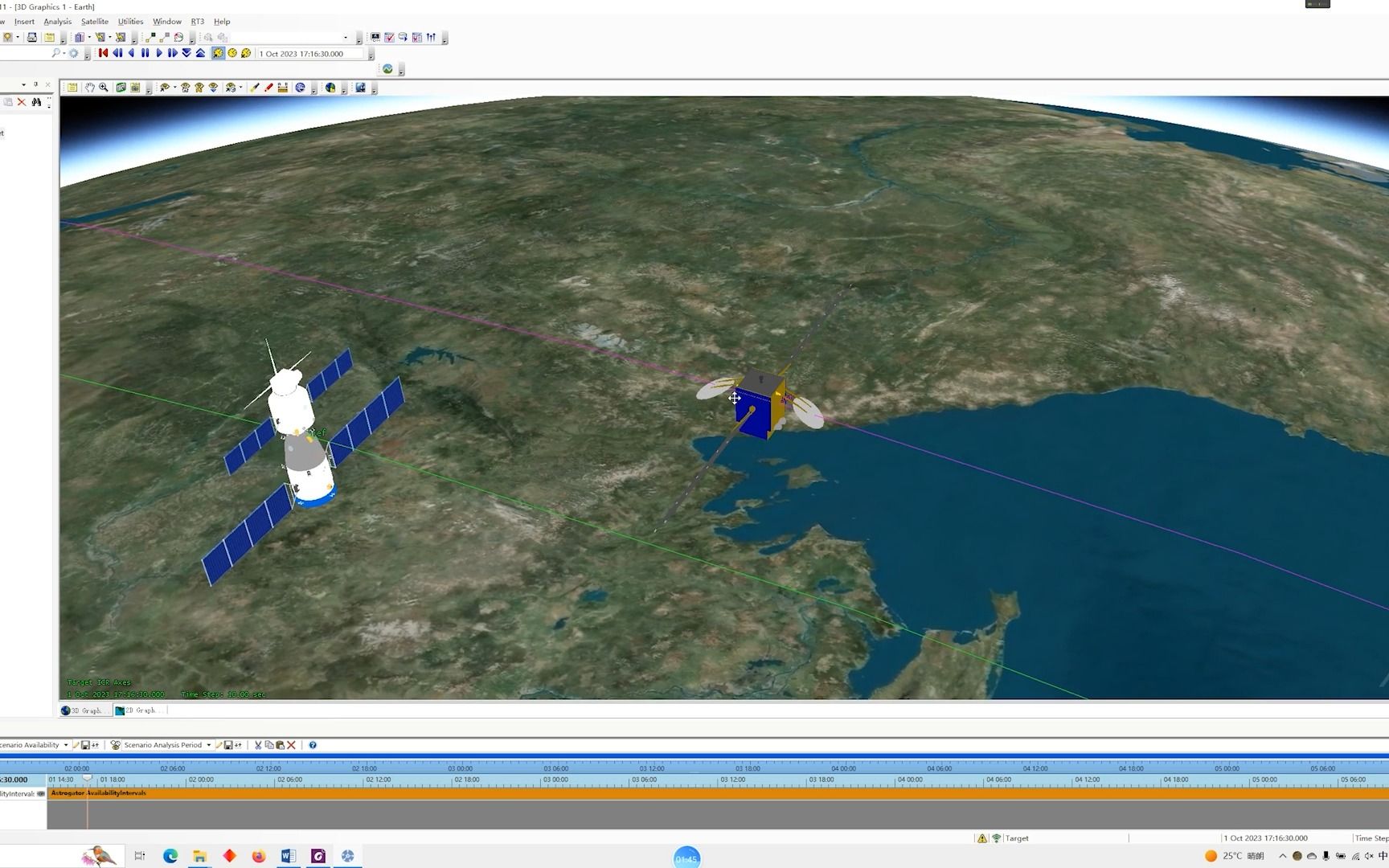1389x868 pixels.
Task: Open Word from the taskbar
Action: tap(289, 856)
